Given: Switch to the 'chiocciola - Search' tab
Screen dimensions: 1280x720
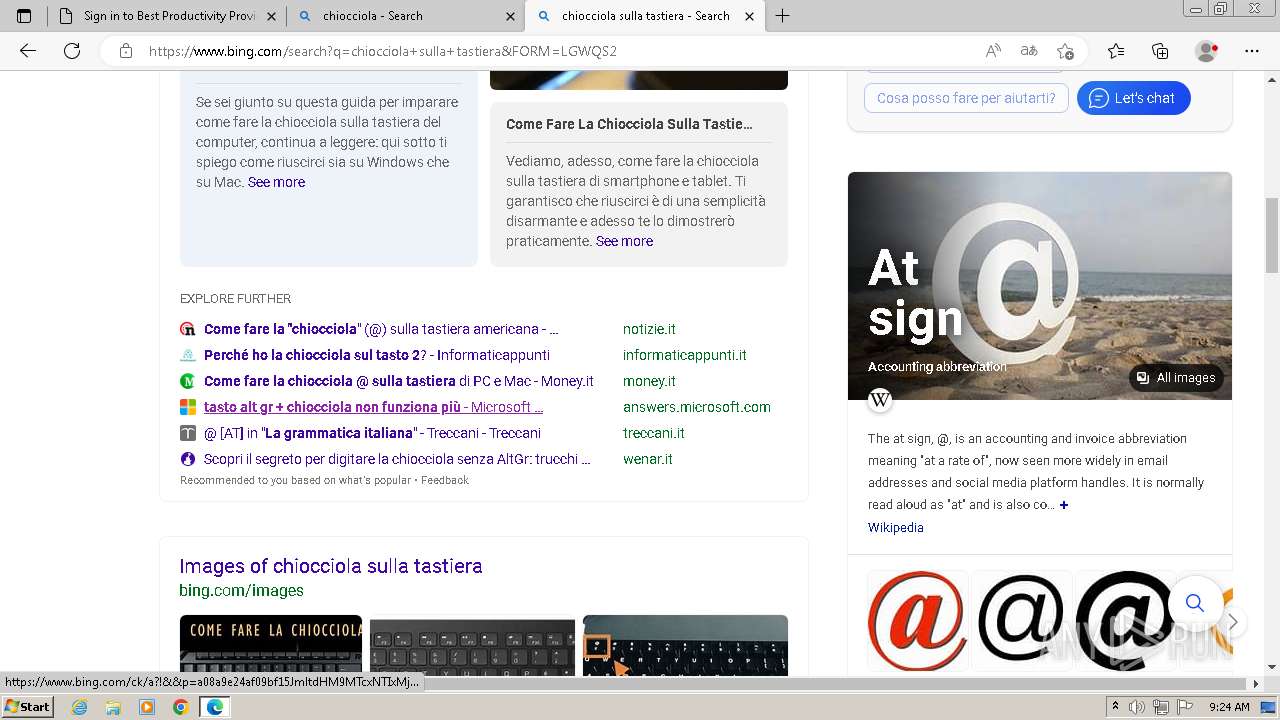Looking at the screenshot, I should tap(405, 16).
